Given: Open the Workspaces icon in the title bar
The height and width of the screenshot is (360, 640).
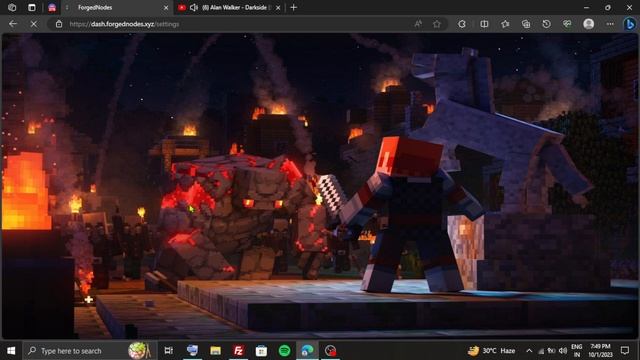Looking at the screenshot, I should click(x=12, y=7).
